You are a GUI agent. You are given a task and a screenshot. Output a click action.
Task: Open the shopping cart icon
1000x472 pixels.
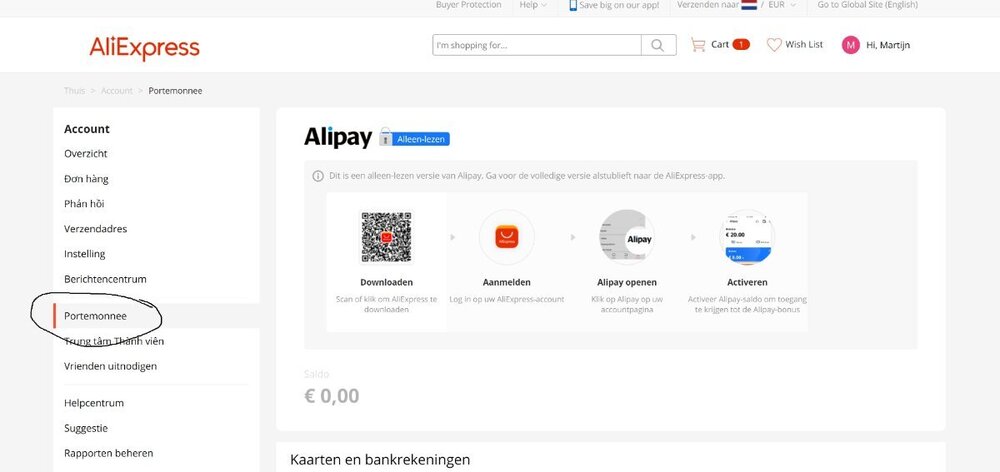click(698, 45)
